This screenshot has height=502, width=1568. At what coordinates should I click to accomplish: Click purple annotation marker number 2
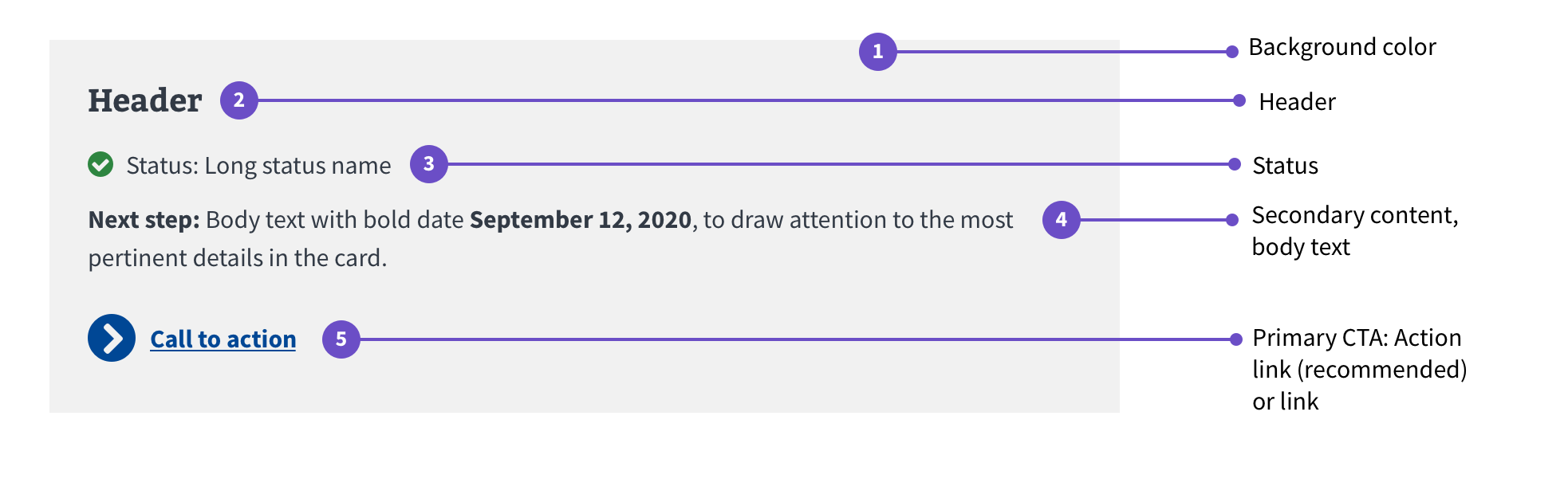point(239,100)
